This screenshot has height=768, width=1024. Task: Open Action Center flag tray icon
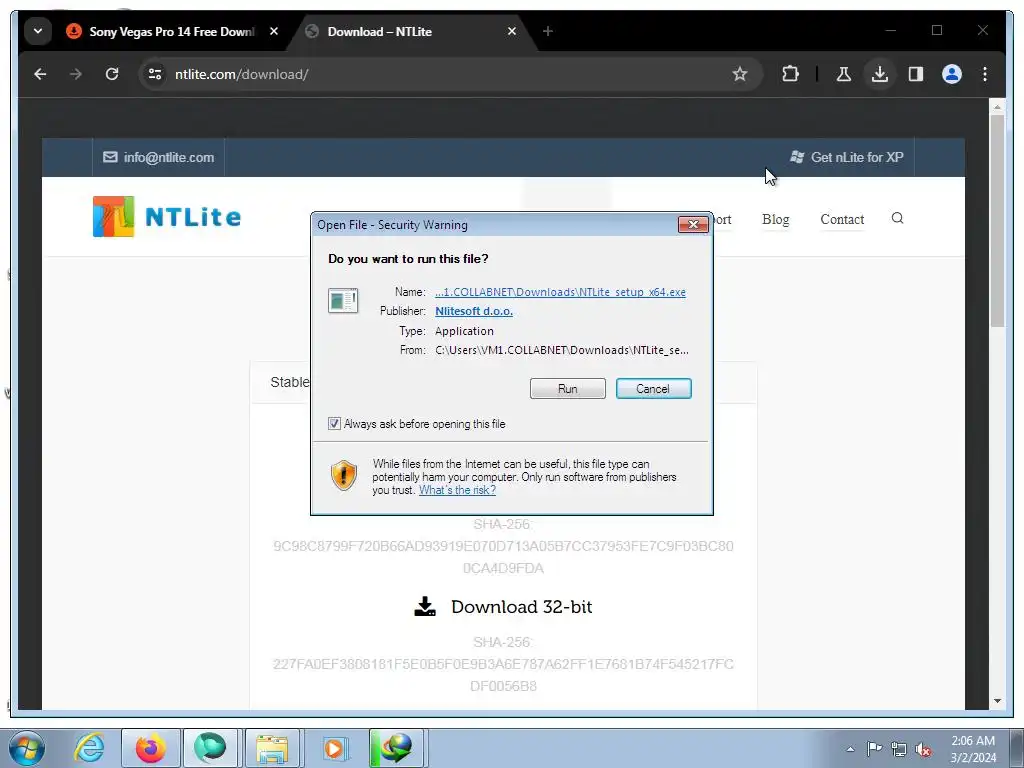[x=874, y=749]
